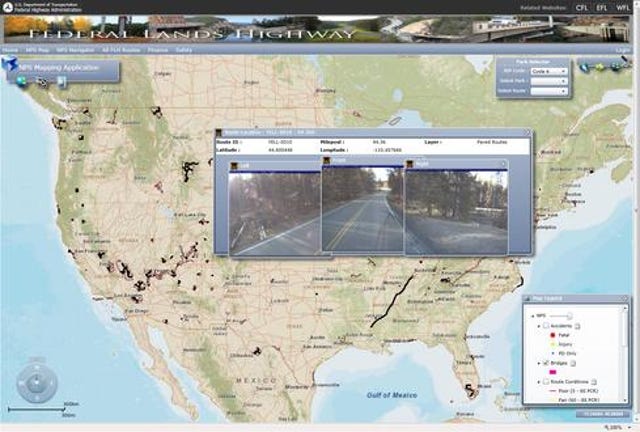Click the tools icon beside the globe icon
The image size is (640, 432).
coord(42,82)
